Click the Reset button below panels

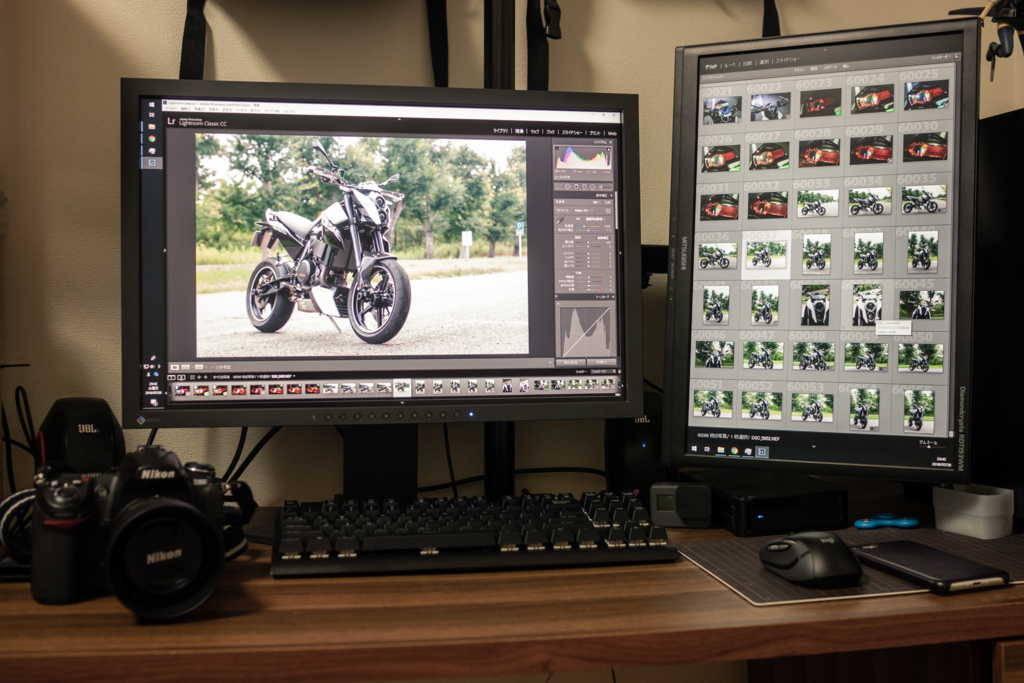tap(601, 362)
